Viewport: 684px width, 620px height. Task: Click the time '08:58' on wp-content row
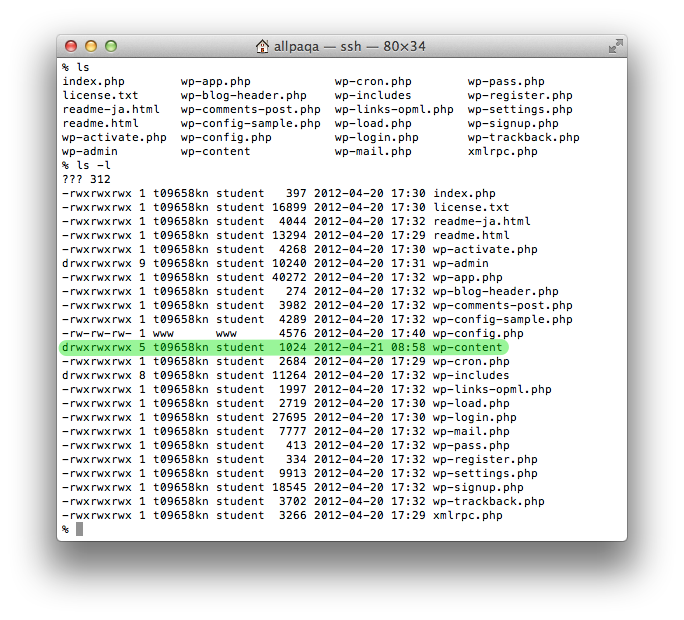[x=408, y=347]
